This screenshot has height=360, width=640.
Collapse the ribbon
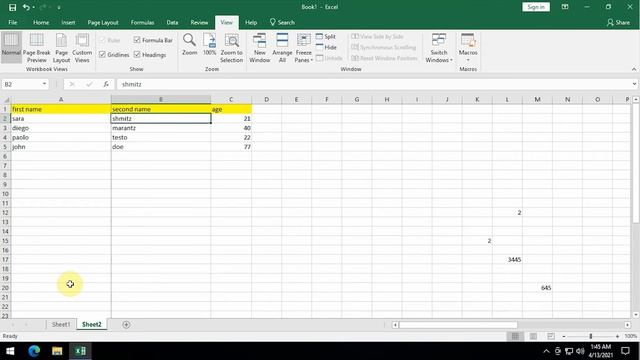pos(634,69)
